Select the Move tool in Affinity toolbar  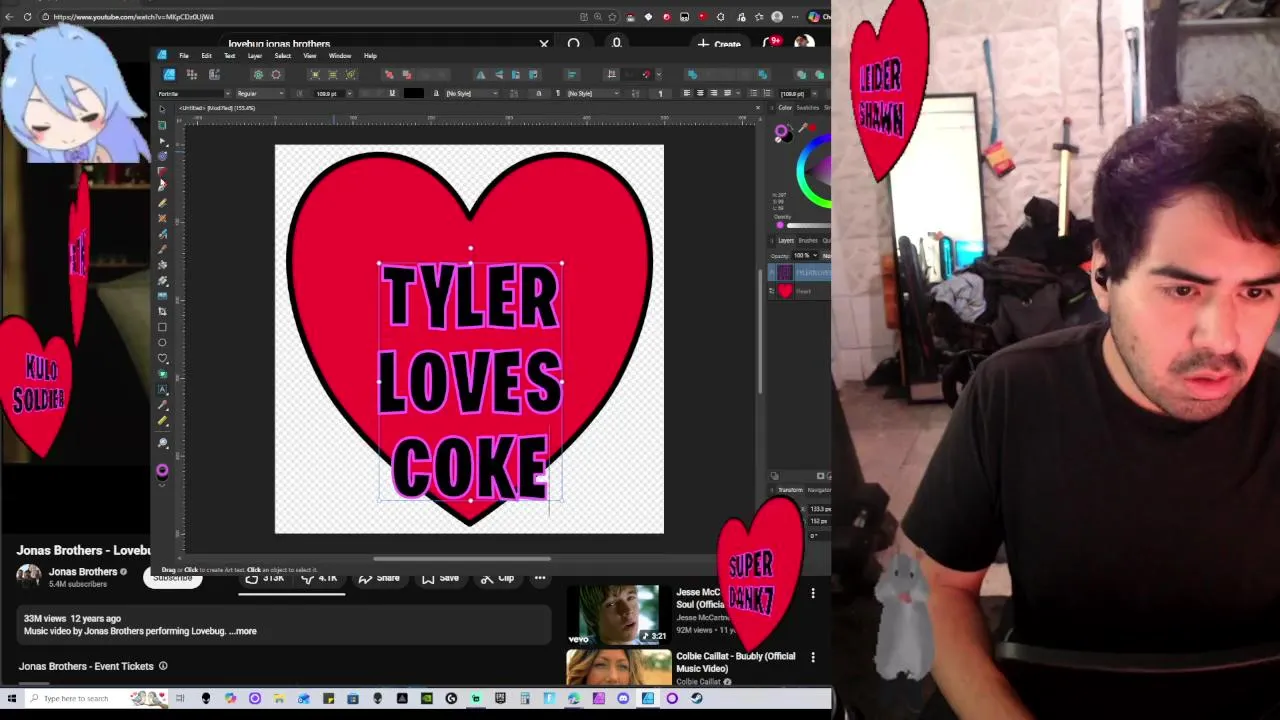pos(162,108)
